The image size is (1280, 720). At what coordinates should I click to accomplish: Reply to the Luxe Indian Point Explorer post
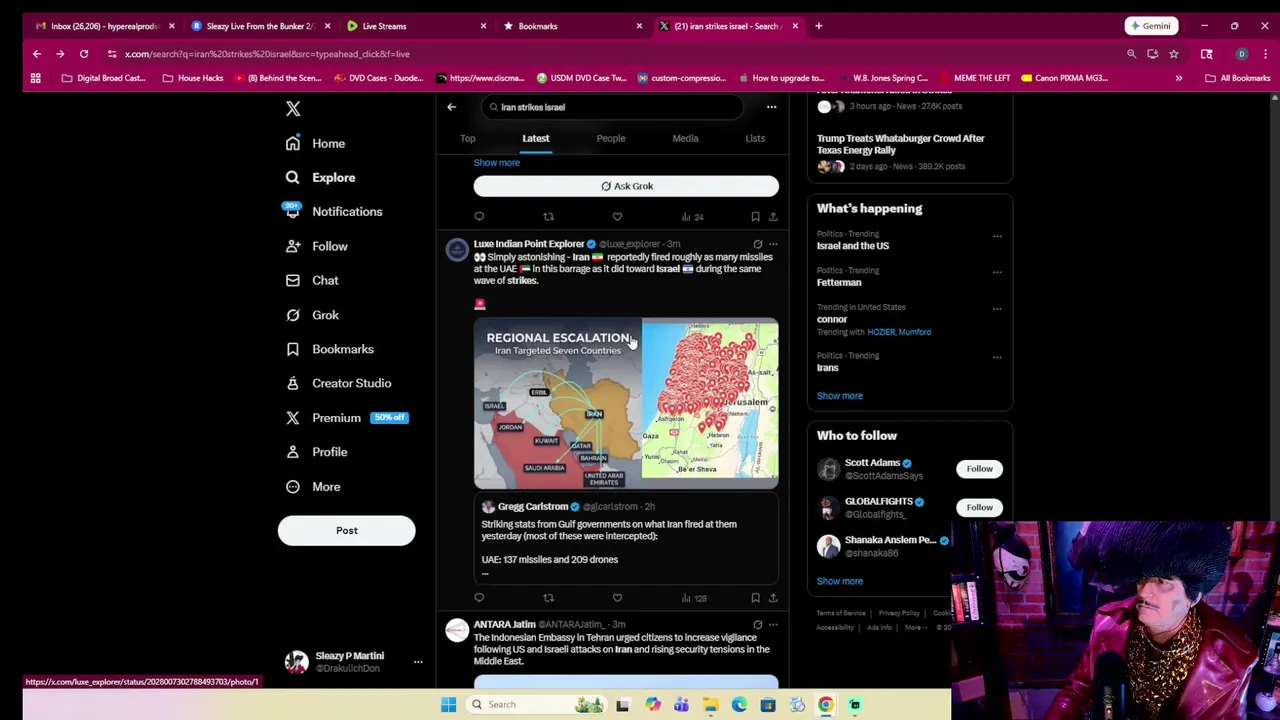pyautogui.click(x=479, y=598)
